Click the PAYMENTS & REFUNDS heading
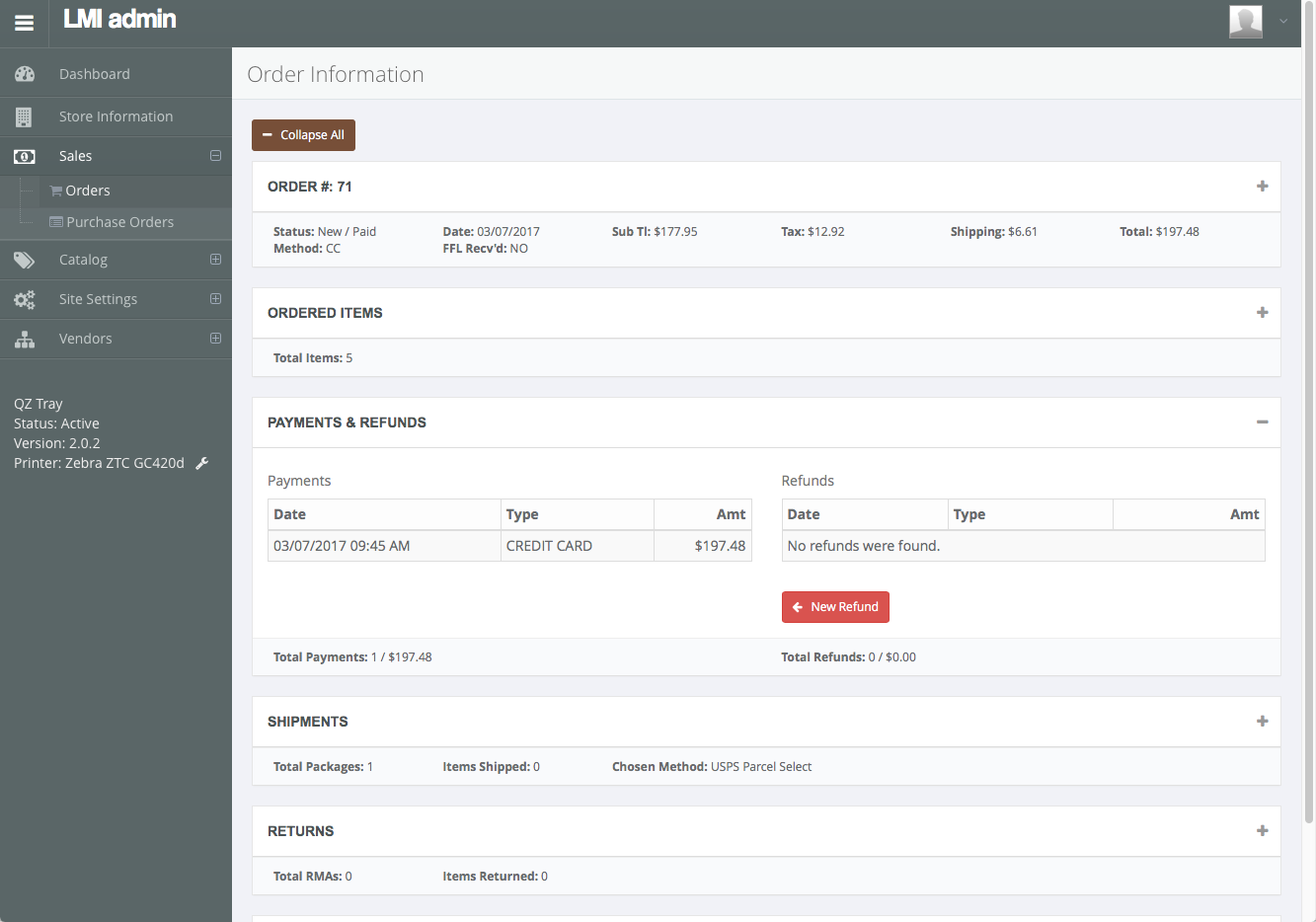 (347, 423)
